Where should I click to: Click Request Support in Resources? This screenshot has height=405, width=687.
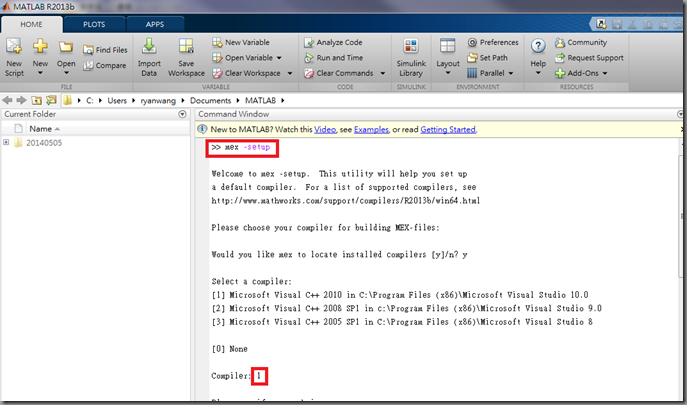point(589,58)
